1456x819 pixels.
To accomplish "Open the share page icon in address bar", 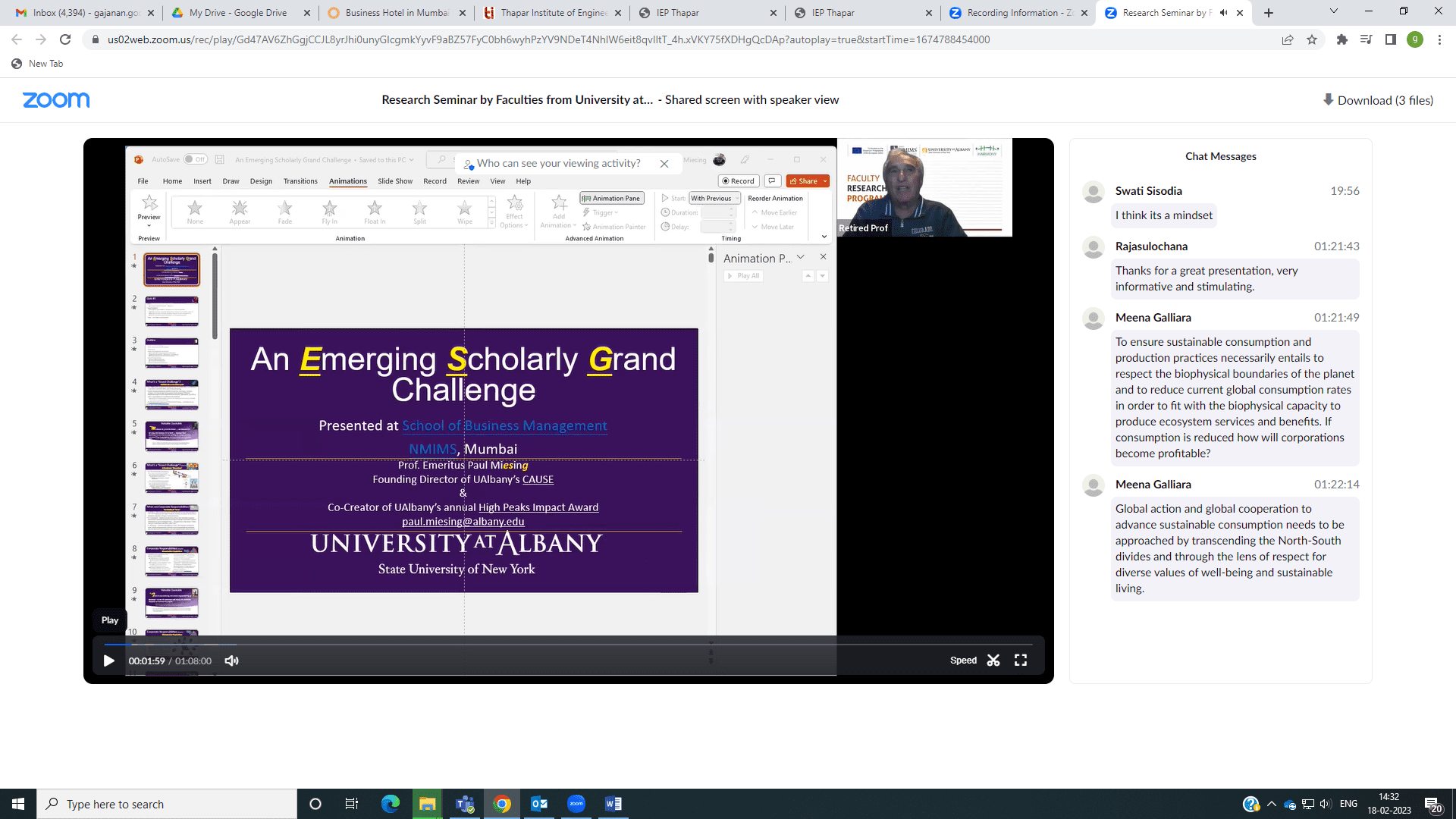I will pyautogui.click(x=1288, y=39).
